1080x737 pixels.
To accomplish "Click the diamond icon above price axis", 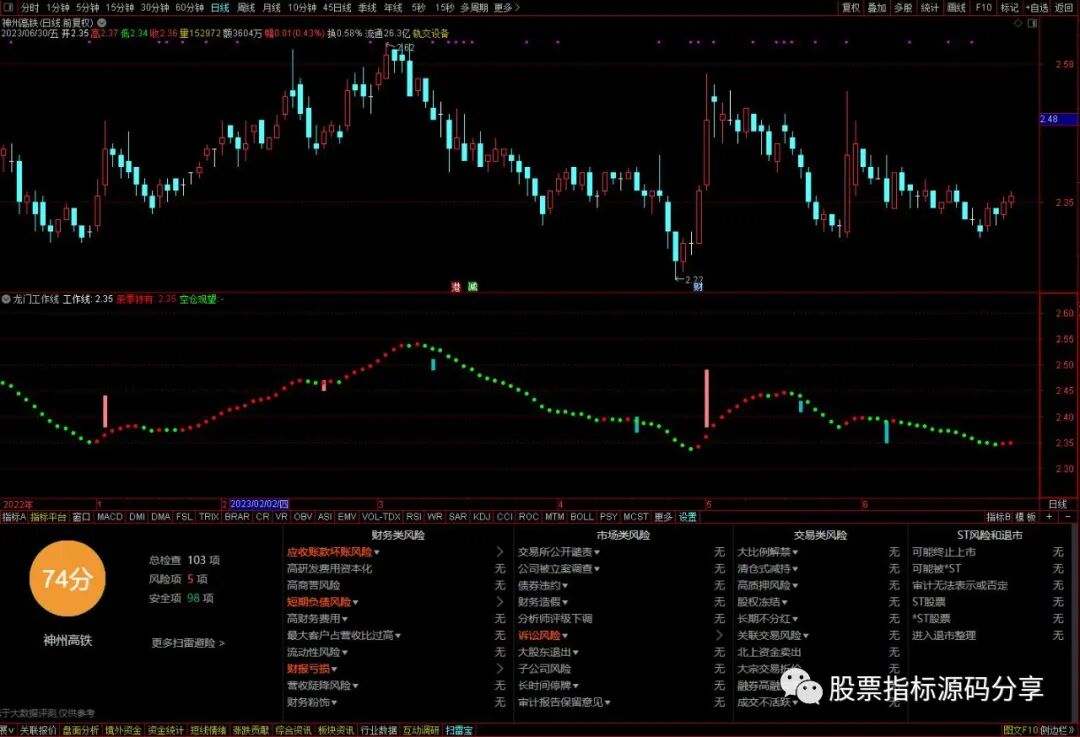I will pyautogui.click(x=1018, y=23).
